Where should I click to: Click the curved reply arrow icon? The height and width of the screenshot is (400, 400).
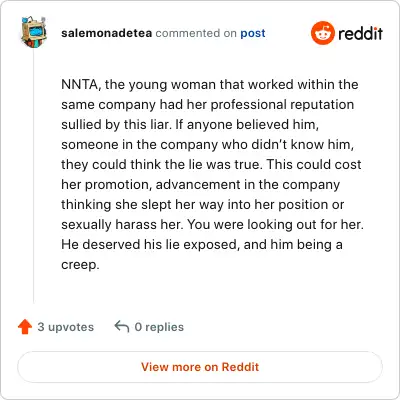(122, 326)
